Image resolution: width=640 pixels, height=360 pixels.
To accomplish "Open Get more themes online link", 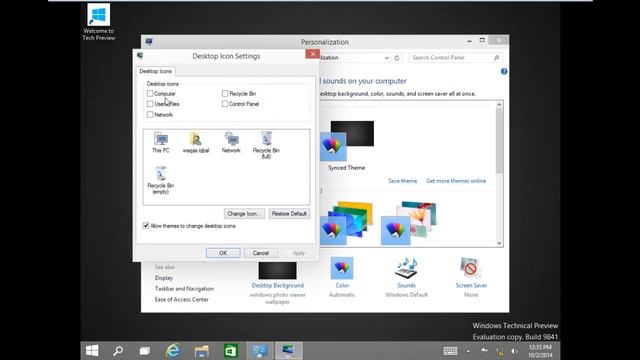I will tap(456, 181).
